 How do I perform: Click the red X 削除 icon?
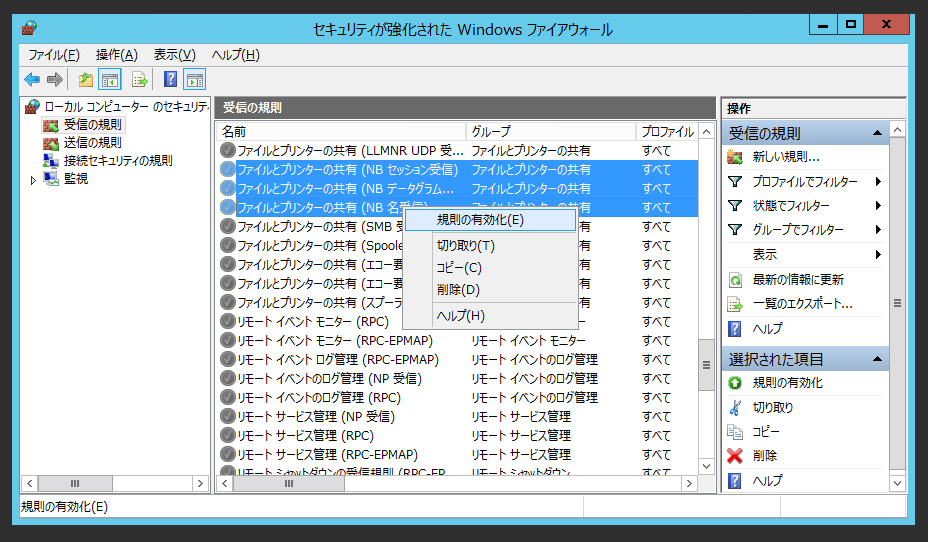735,456
